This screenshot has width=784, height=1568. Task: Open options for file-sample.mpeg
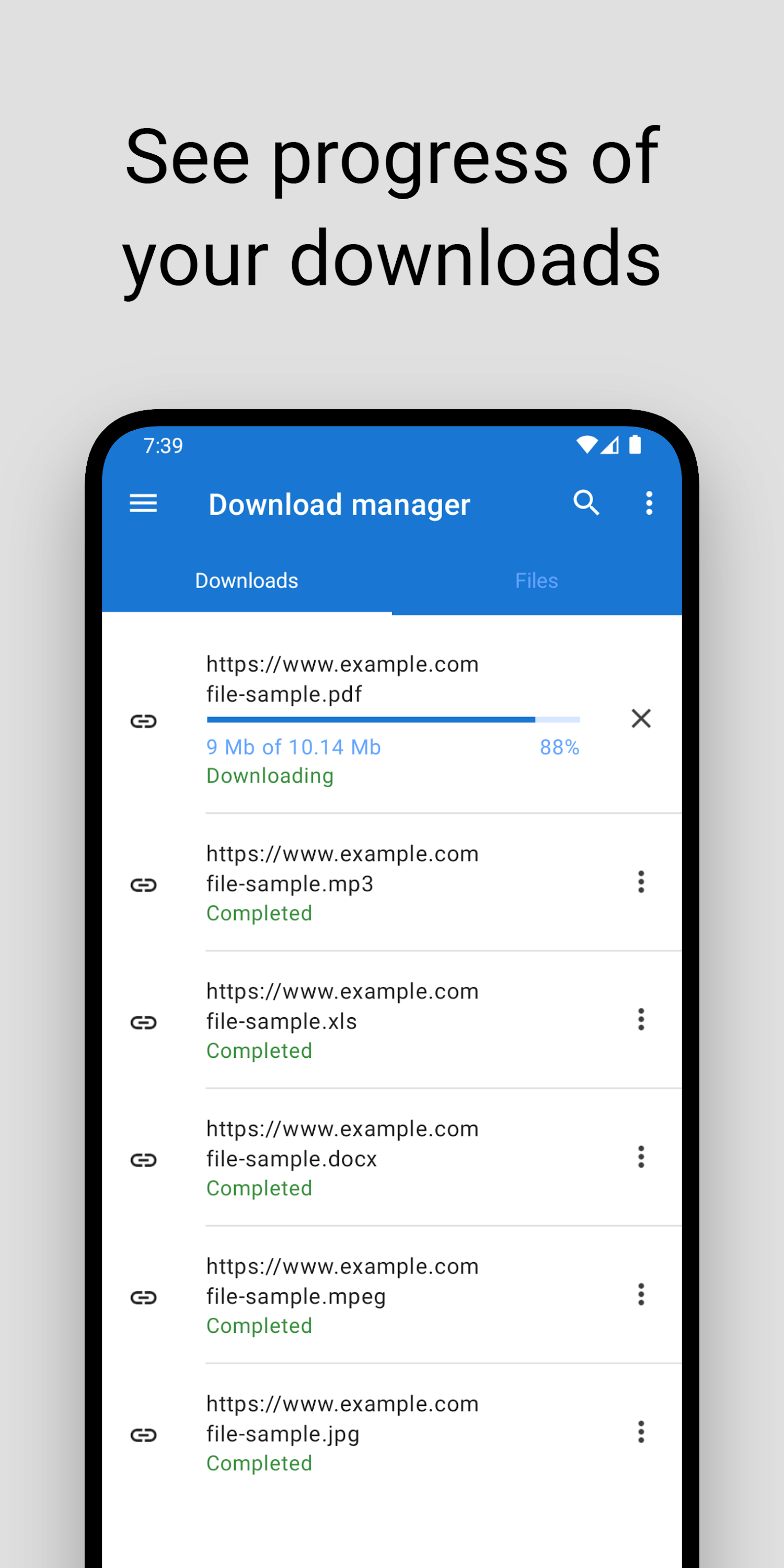[641, 1294]
